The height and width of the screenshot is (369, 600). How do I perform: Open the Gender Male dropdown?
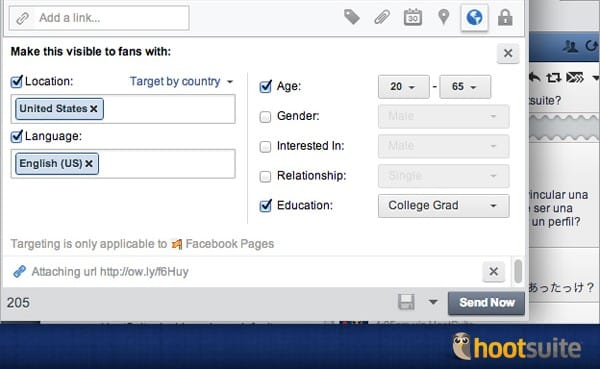coord(443,116)
